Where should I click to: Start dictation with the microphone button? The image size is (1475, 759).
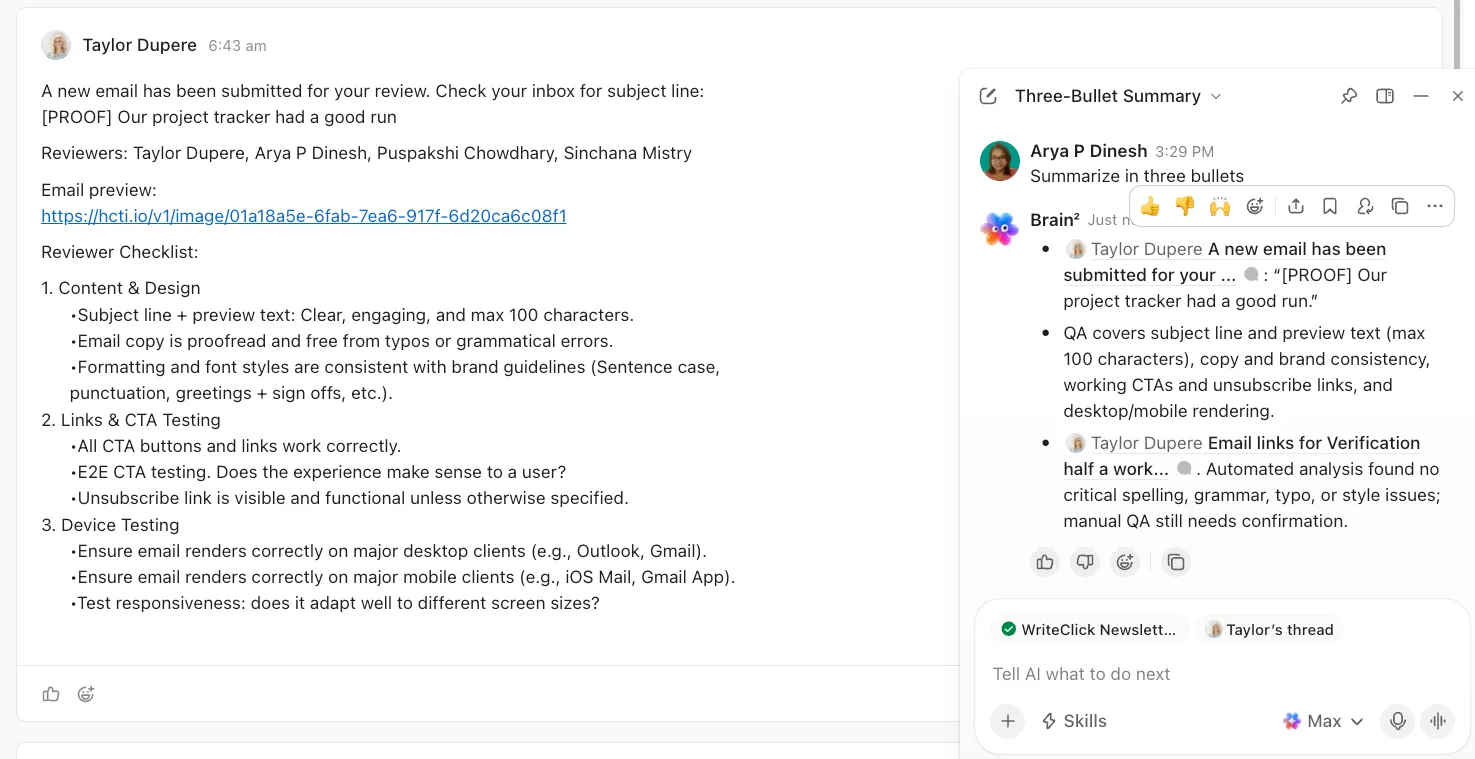[1398, 721]
